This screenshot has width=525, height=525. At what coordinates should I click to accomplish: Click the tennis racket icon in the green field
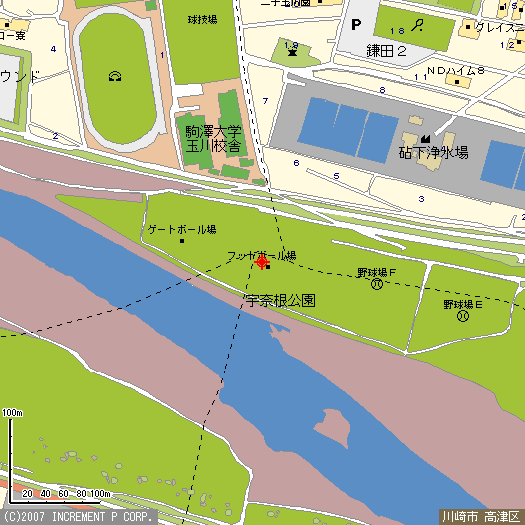[417, 25]
